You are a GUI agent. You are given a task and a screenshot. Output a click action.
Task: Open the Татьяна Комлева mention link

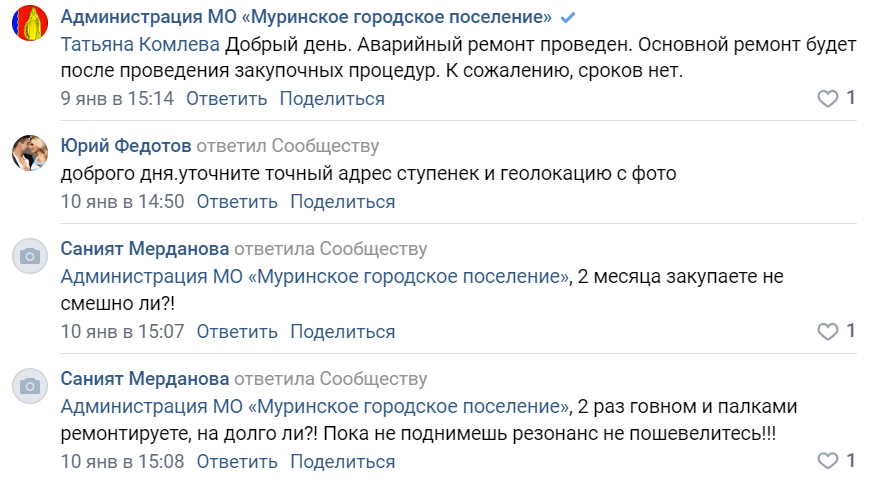[141, 46]
